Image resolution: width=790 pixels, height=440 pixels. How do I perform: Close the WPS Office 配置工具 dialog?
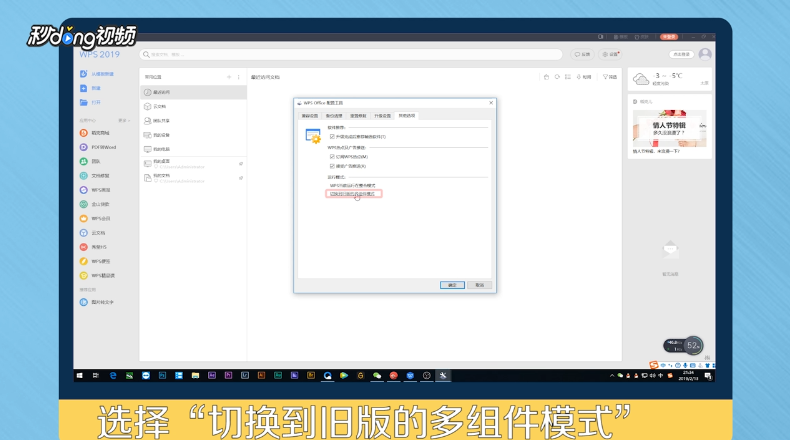pos(491,103)
